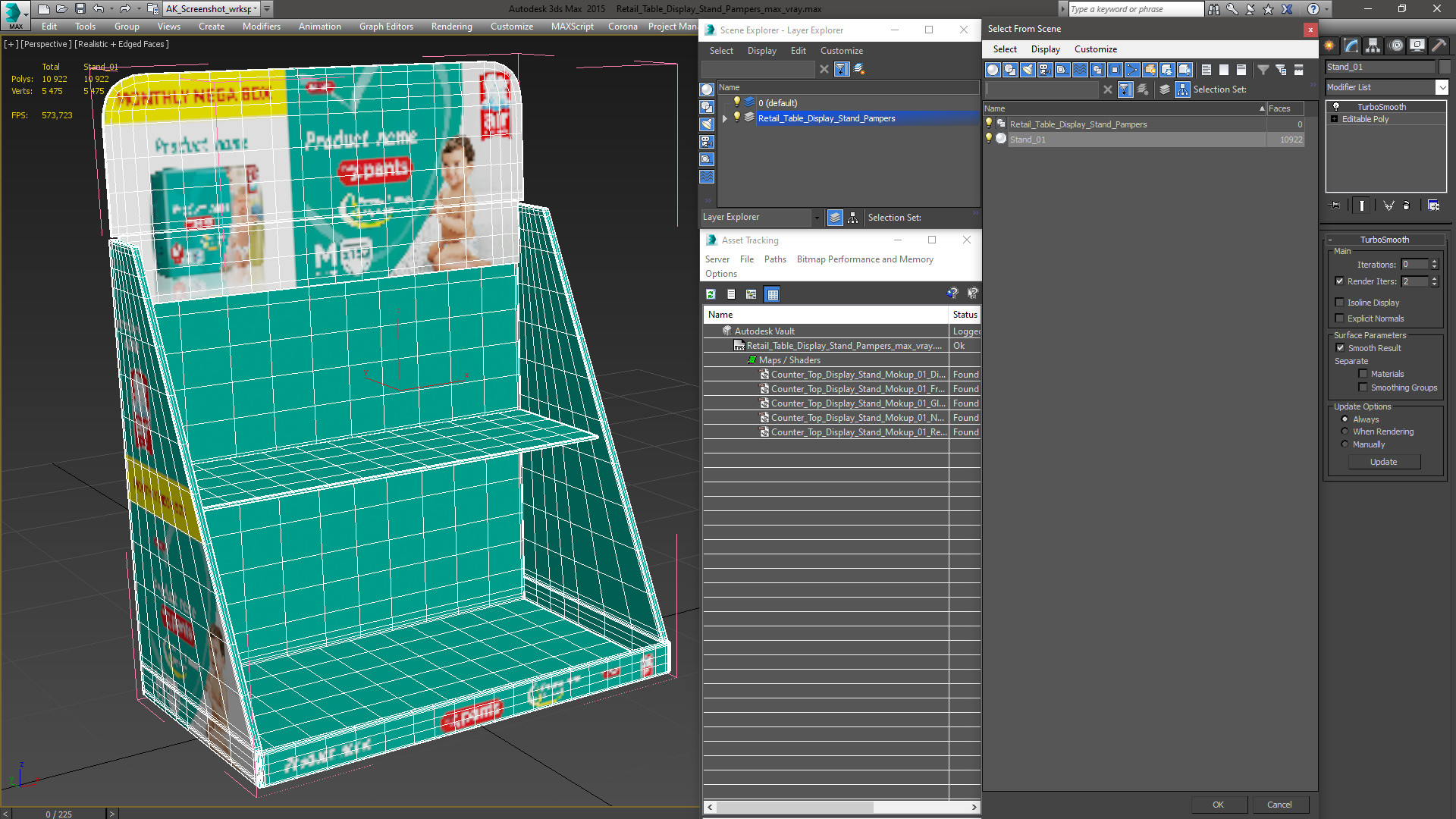Toggle TurboSmooth modifier lightbulb on or off
Screen dimensions: 1456x819
coord(1335,107)
